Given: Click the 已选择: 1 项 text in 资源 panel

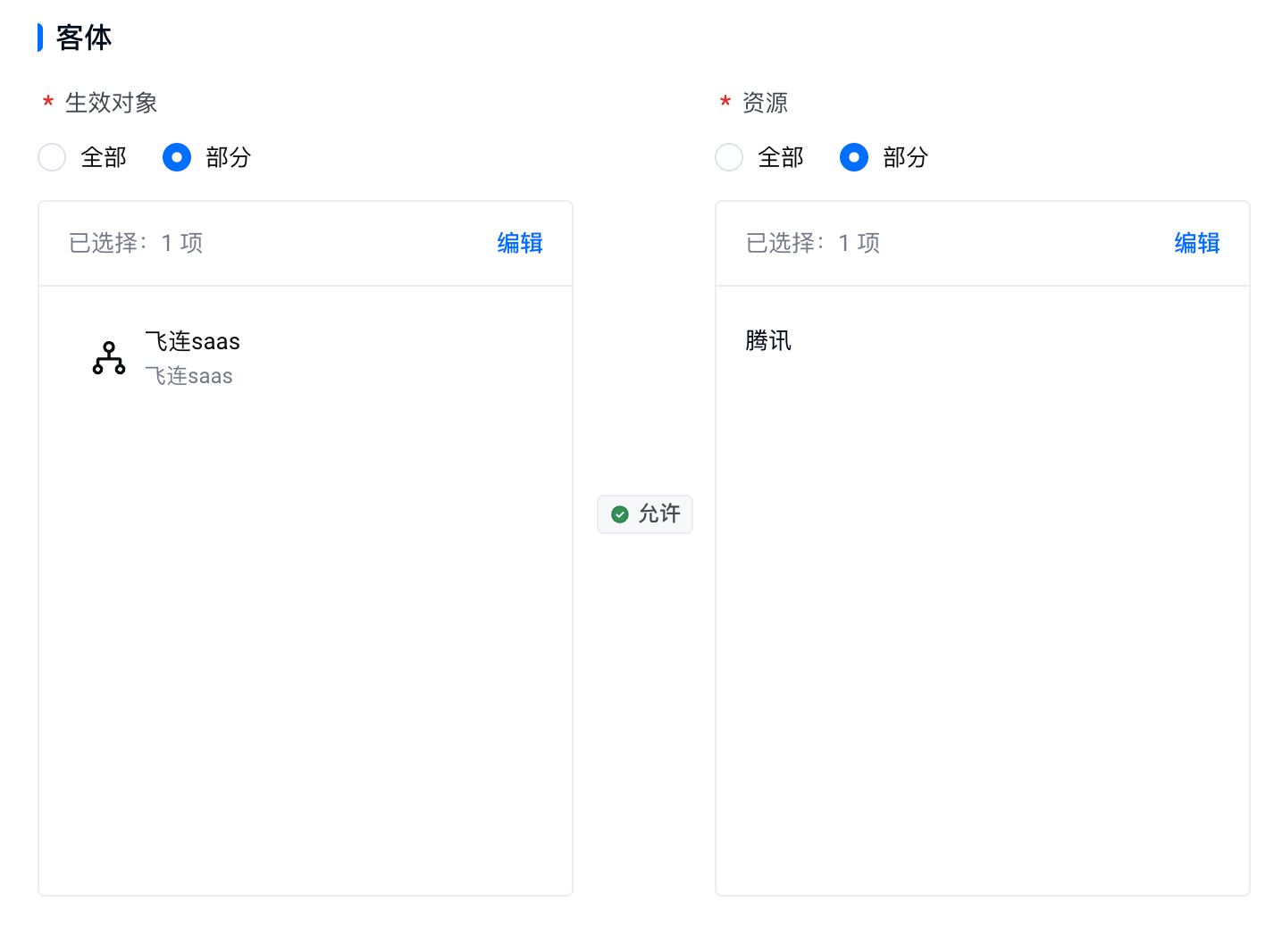Looking at the screenshot, I should pyautogui.click(x=813, y=243).
